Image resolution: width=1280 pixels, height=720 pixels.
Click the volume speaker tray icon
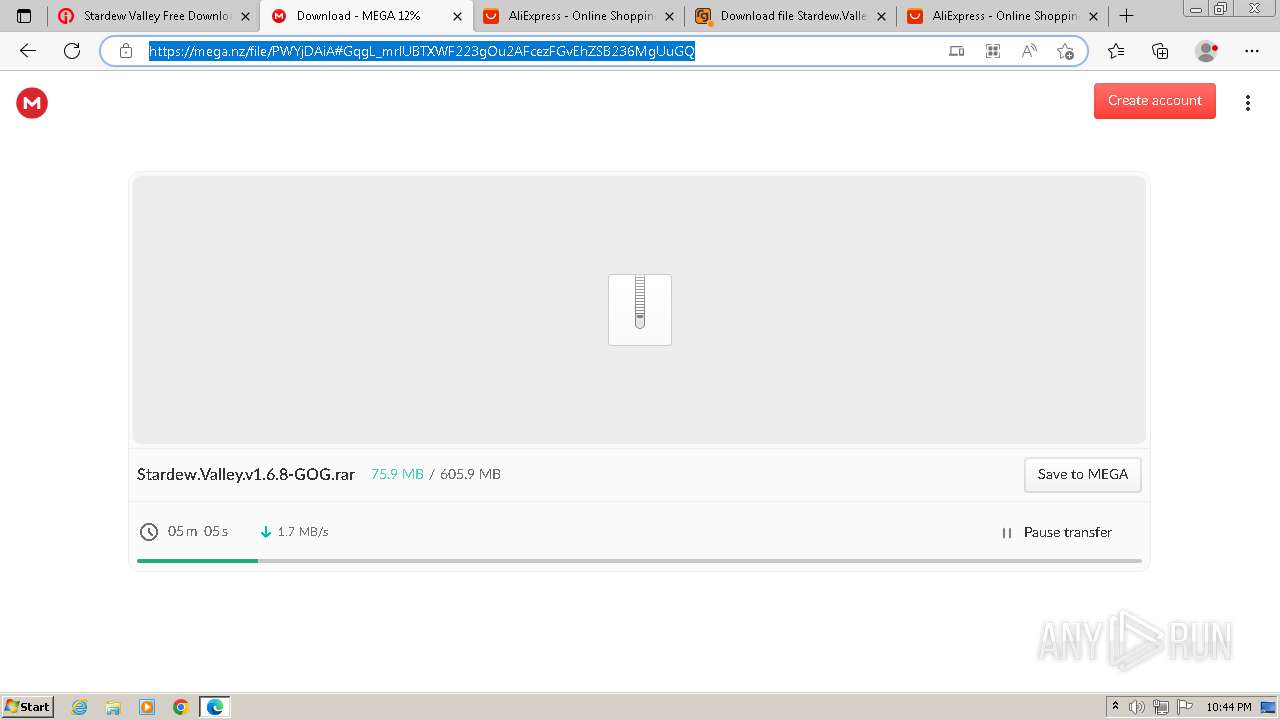(1137, 707)
